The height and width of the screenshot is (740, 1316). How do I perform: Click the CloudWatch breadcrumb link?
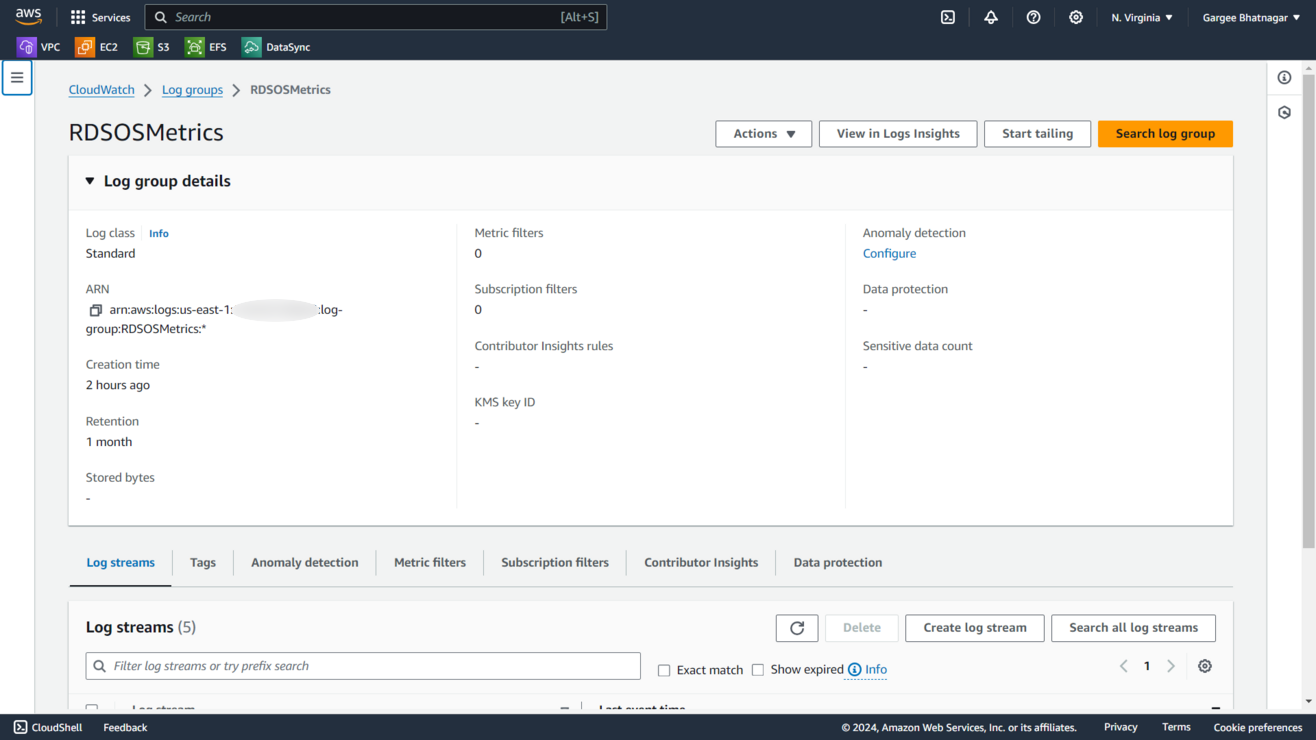102,90
